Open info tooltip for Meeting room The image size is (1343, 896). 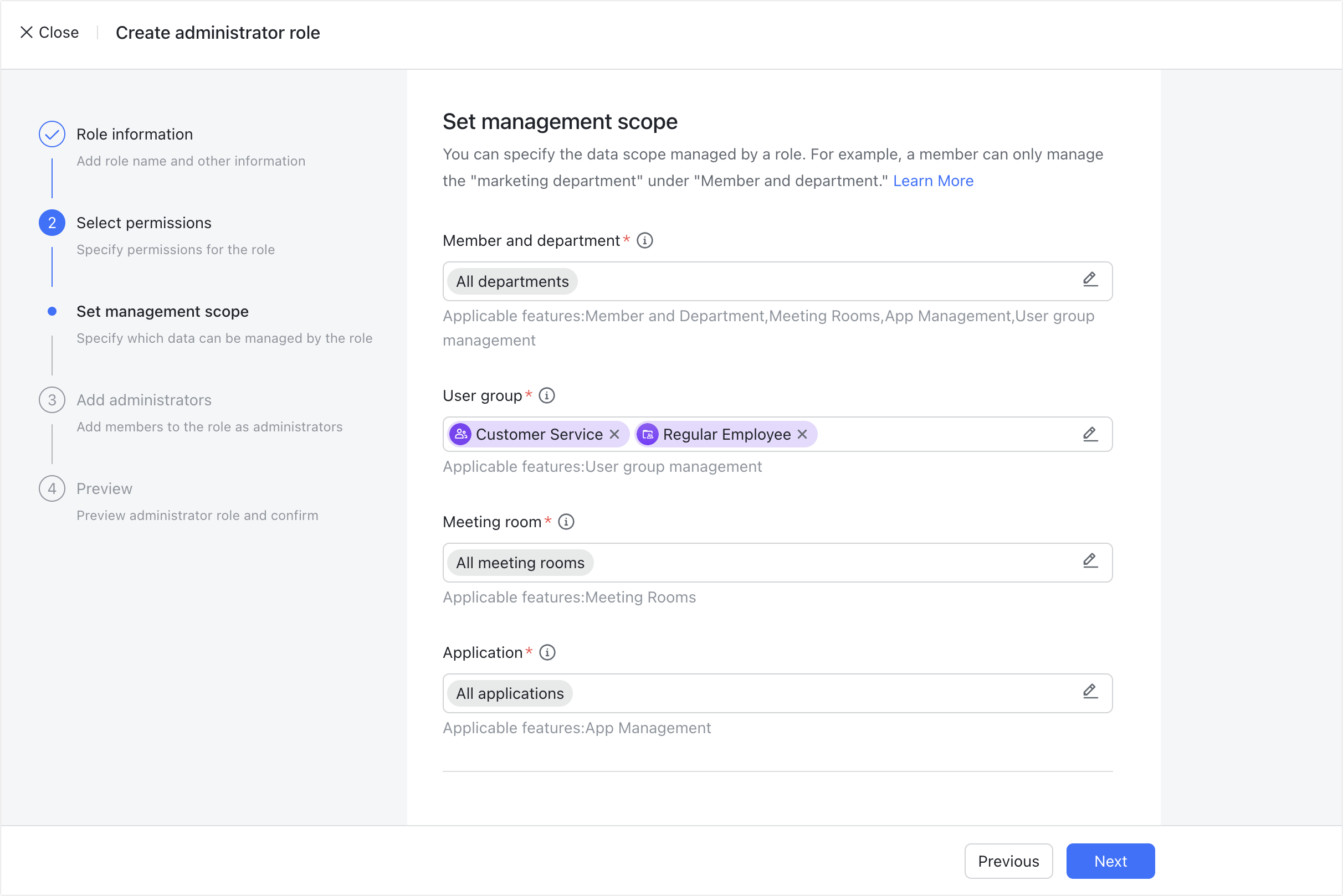coord(566,522)
